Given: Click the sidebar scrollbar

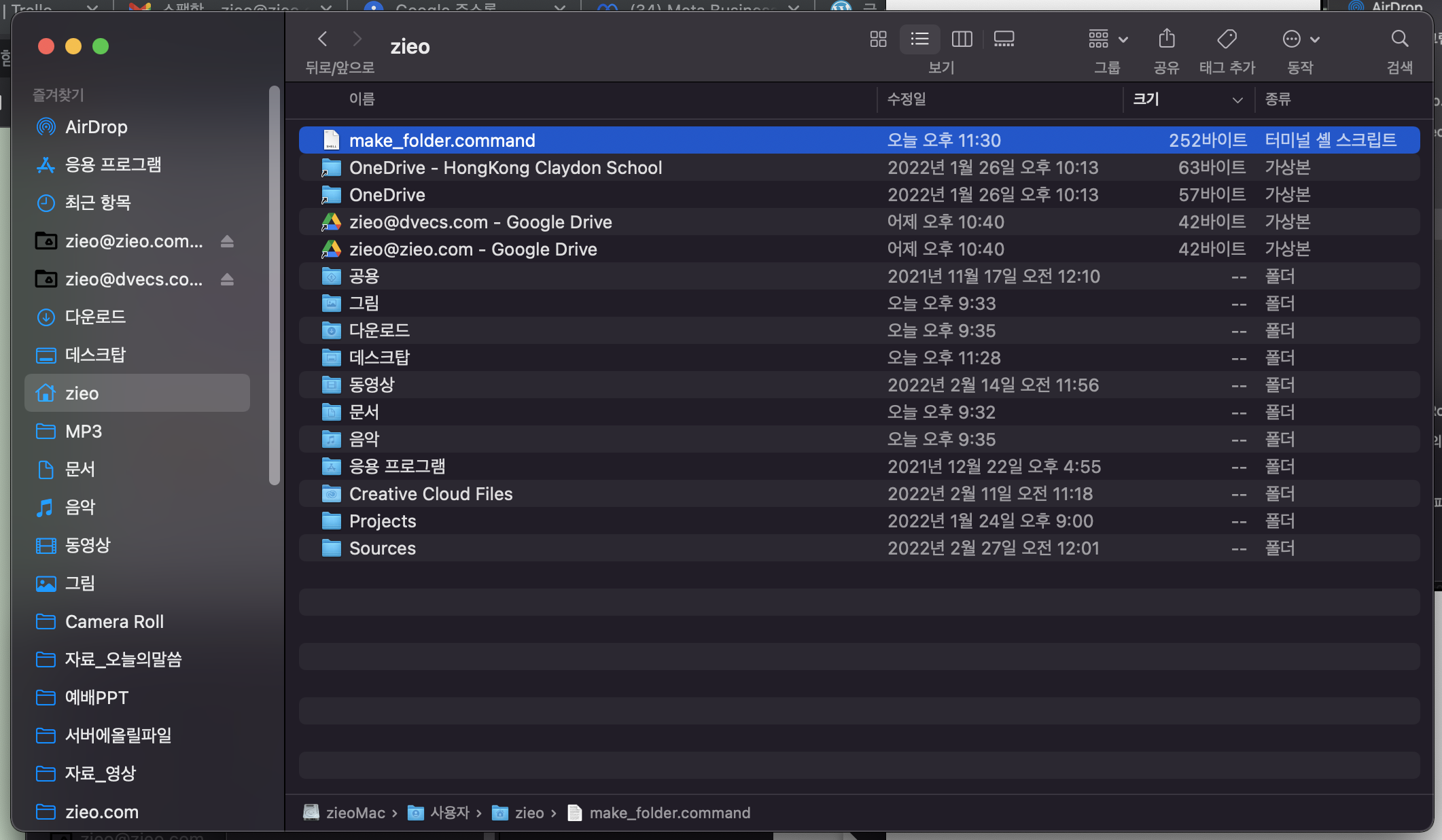Looking at the screenshot, I should [x=274, y=285].
